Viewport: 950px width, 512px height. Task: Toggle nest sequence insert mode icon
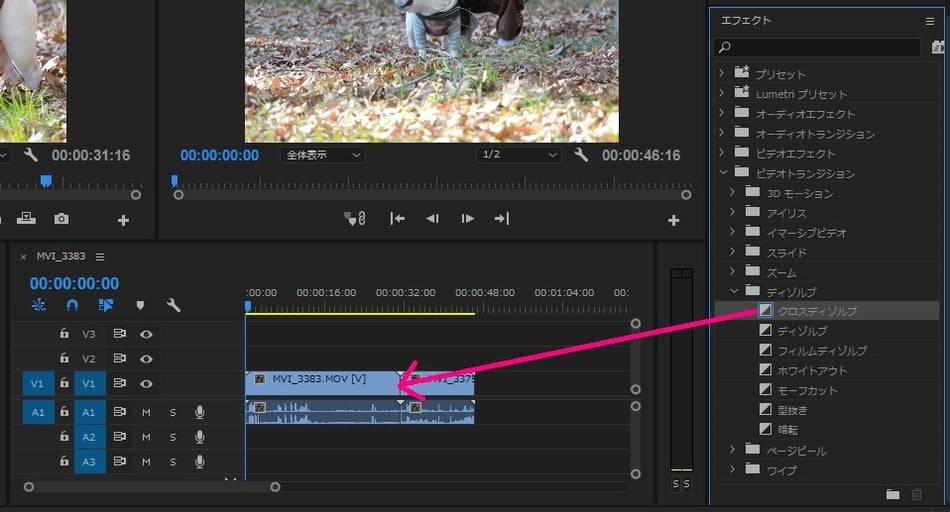click(x=38, y=305)
